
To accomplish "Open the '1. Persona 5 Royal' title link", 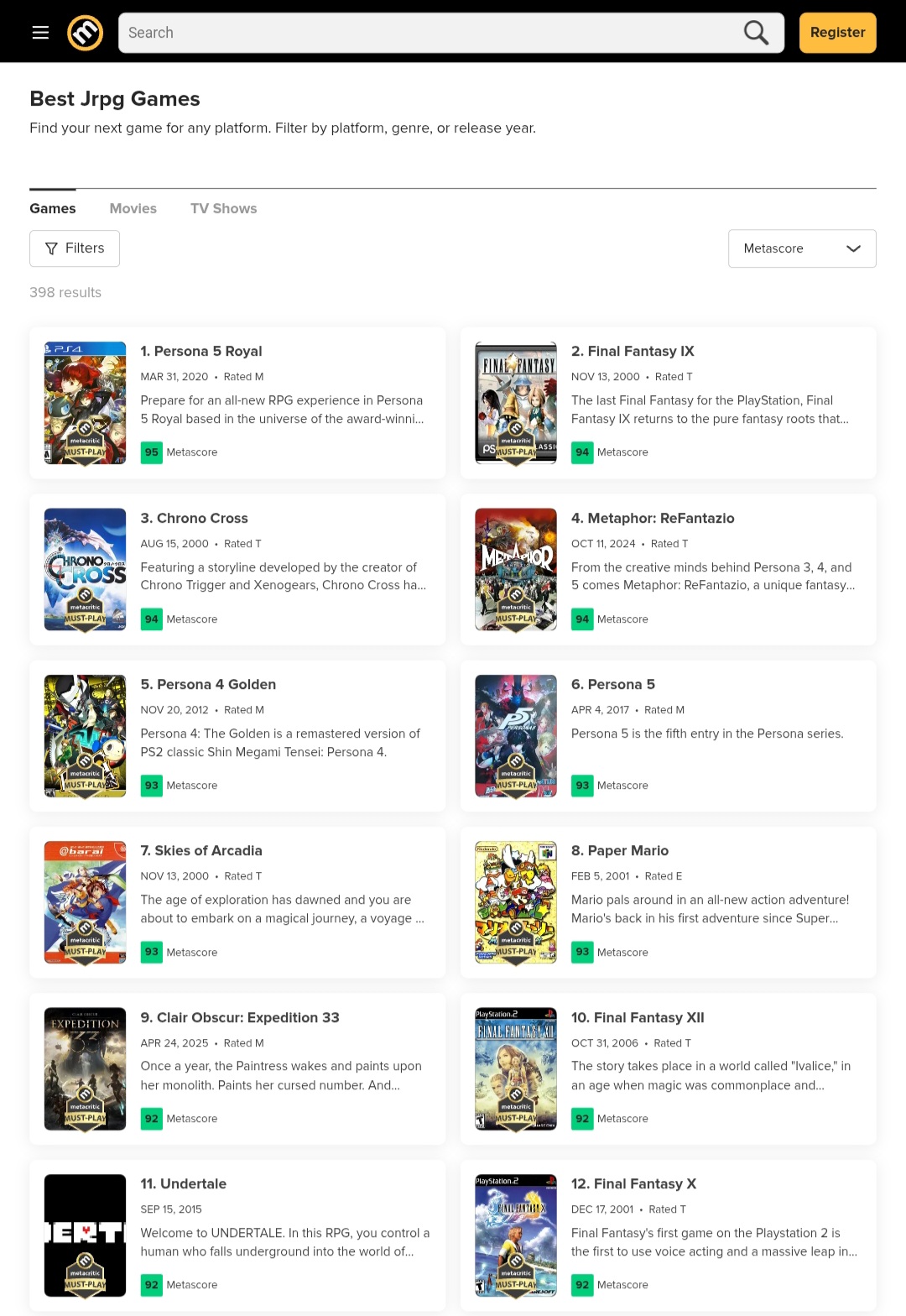I will [x=201, y=351].
